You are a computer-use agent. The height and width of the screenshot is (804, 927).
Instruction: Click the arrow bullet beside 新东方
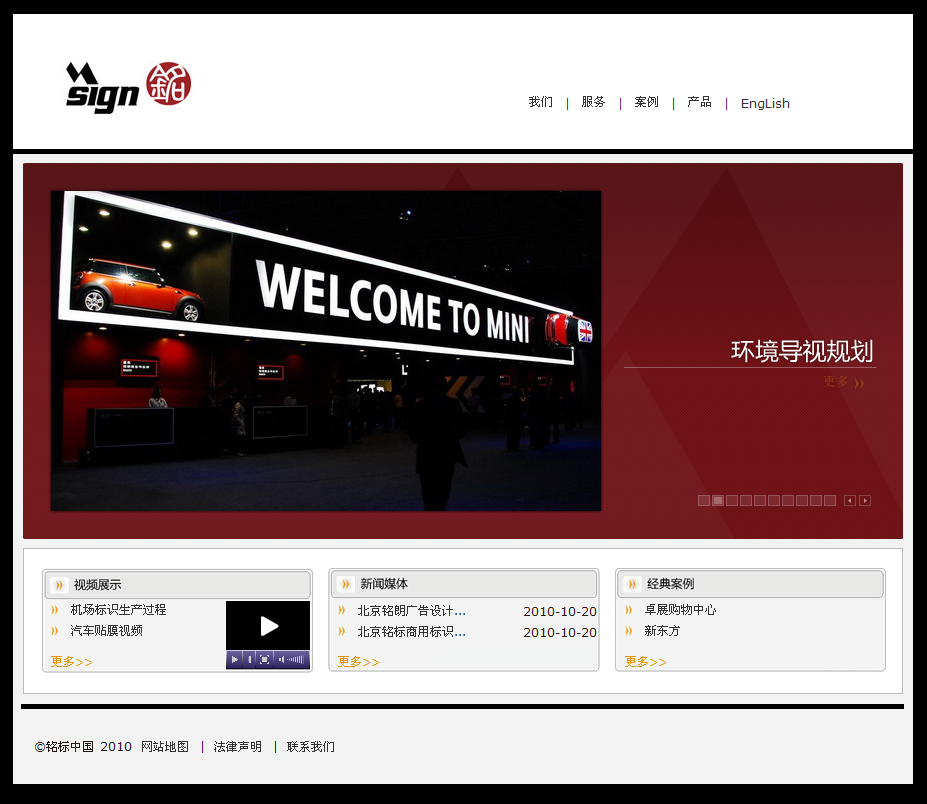[628, 631]
